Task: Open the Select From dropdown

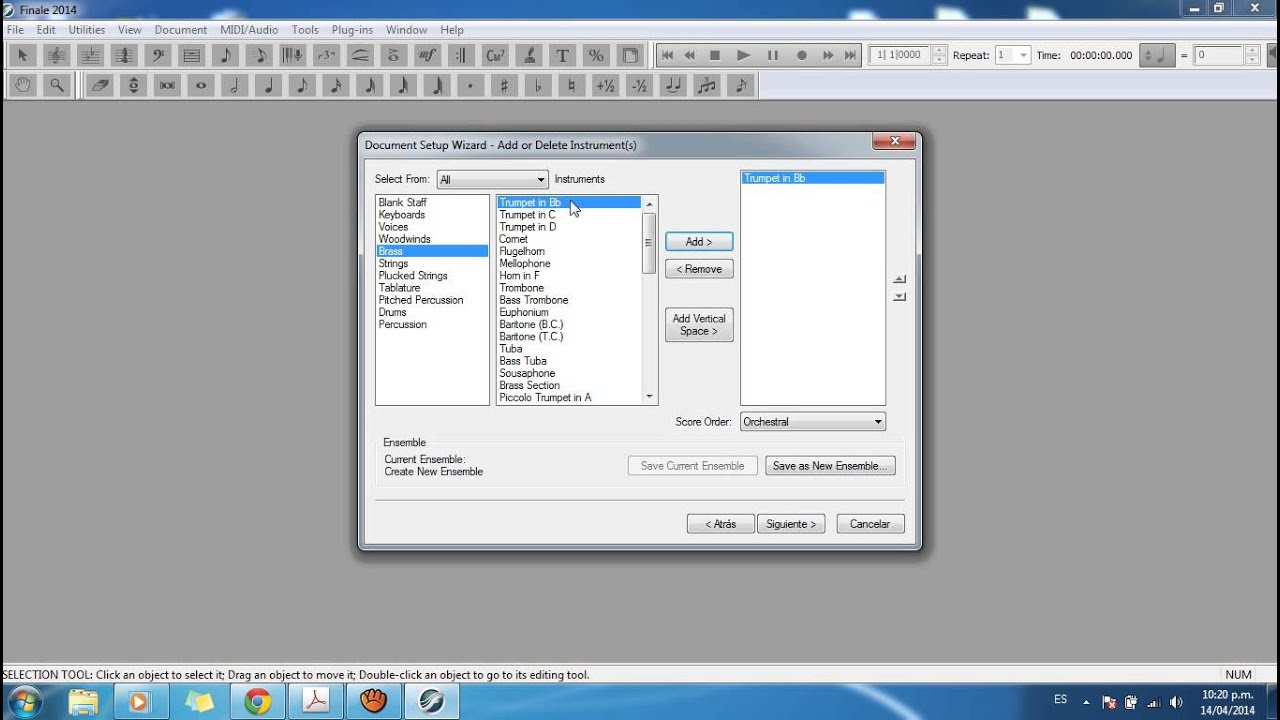Action: click(x=493, y=180)
